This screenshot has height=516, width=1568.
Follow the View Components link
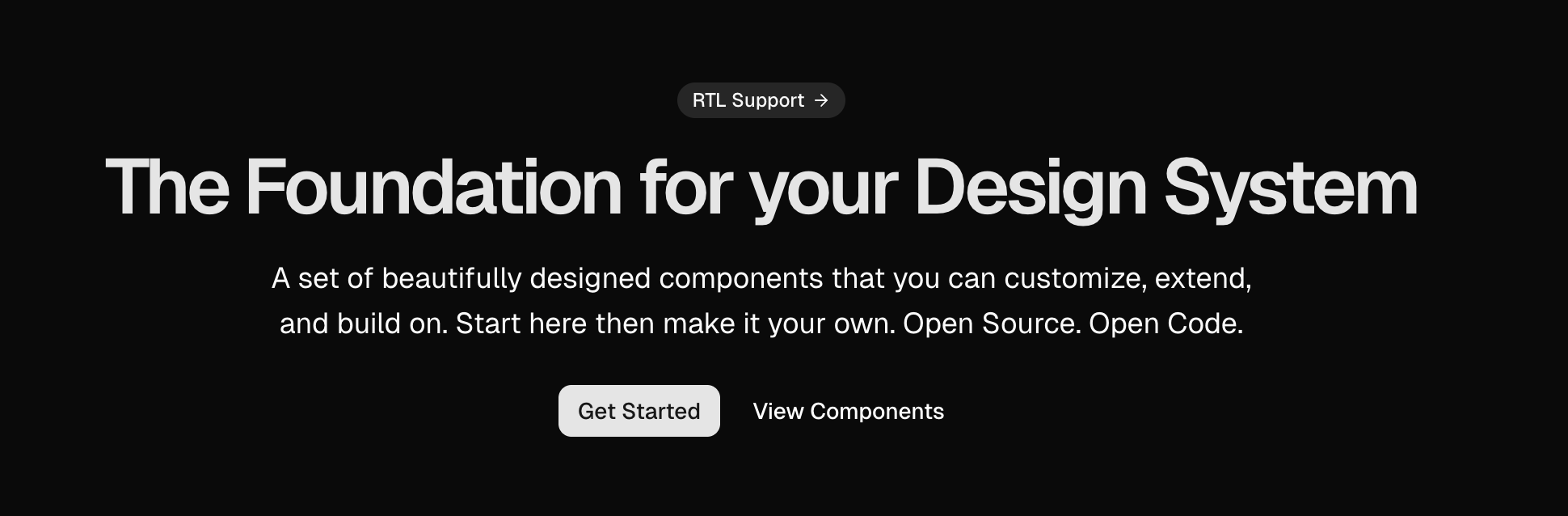coord(848,411)
